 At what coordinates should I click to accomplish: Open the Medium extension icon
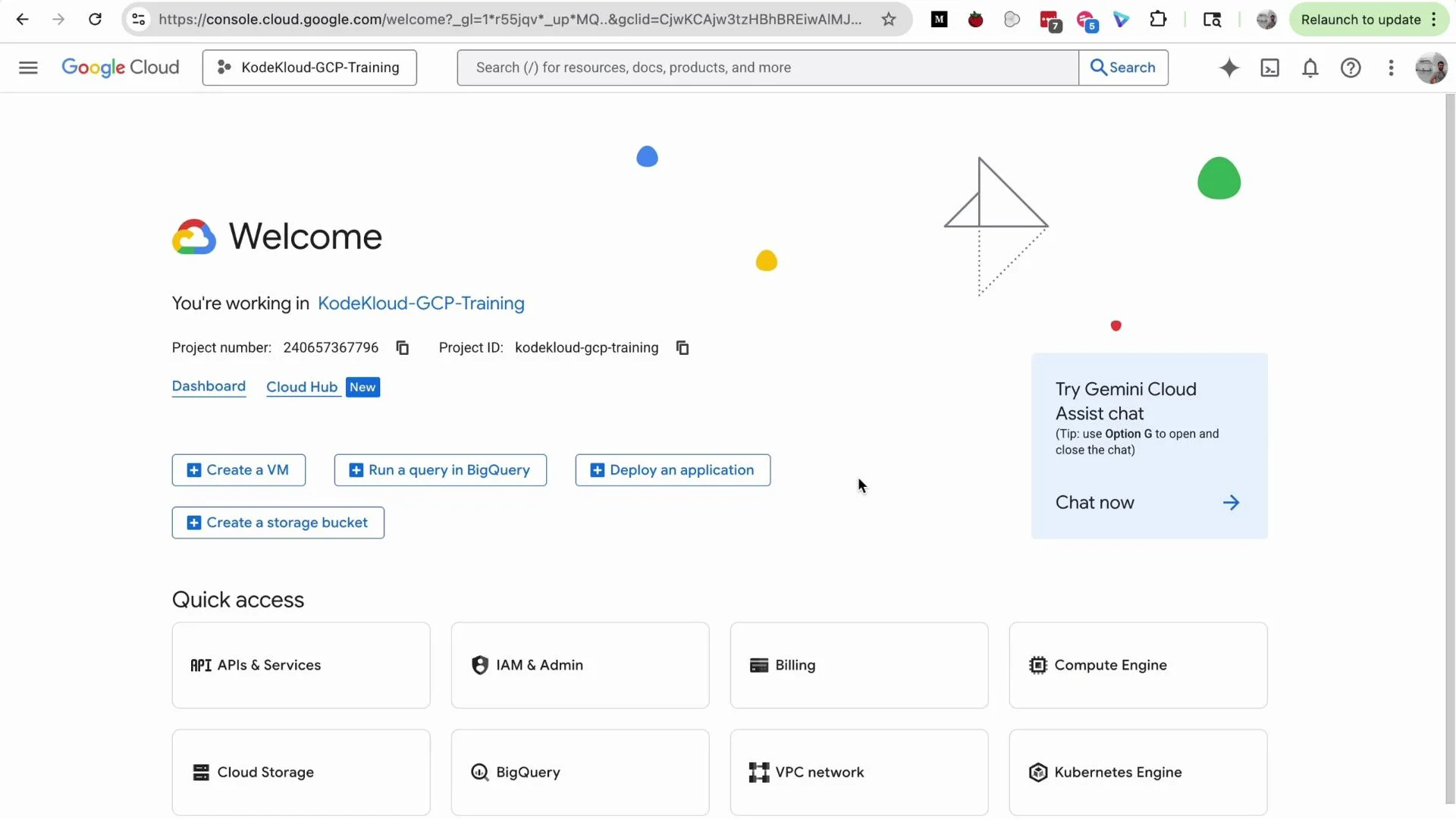[940, 20]
